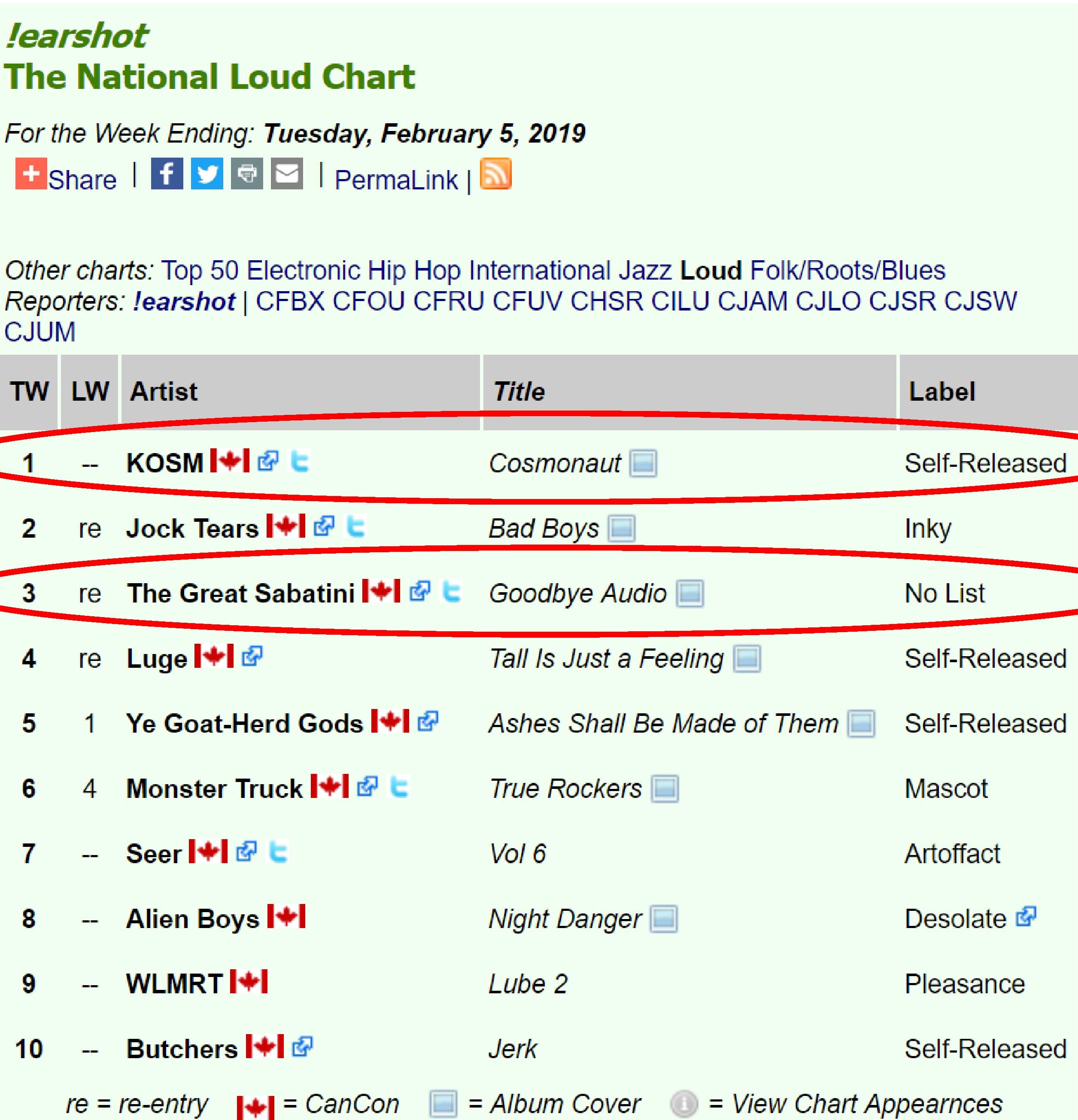
Task: Open the PermaLink link
Action: tap(396, 180)
